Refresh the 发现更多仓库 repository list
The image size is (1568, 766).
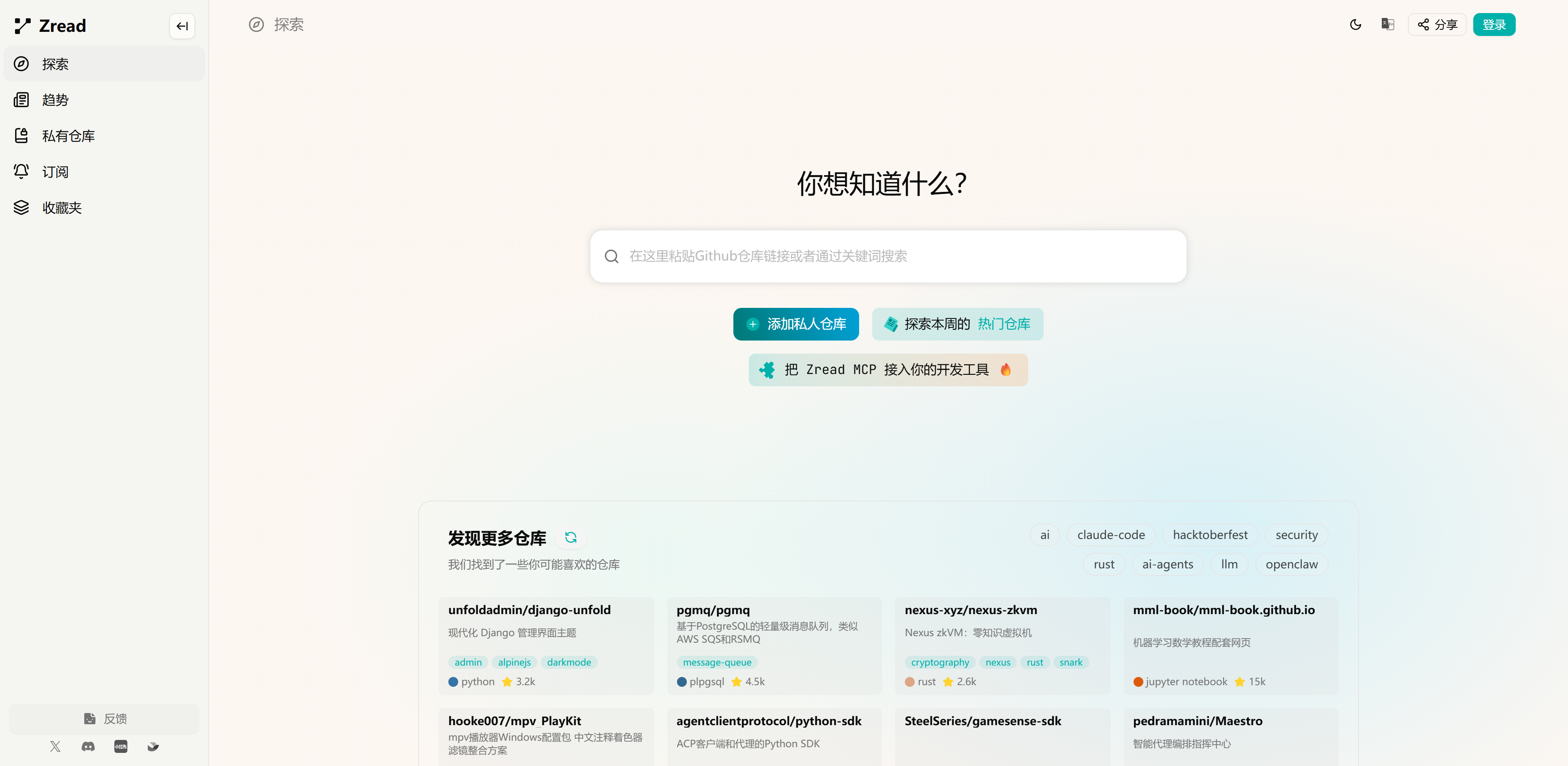[570, 537]
